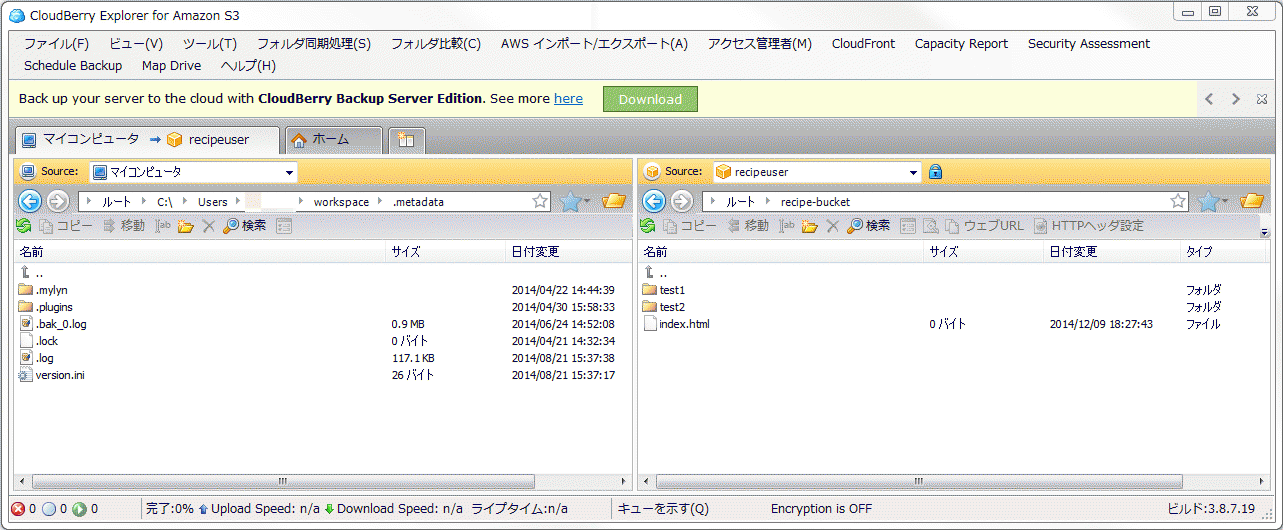Click the forward arrow in the local pane
This screenshot has height=530, width=1283.
[x=58, y=201]
